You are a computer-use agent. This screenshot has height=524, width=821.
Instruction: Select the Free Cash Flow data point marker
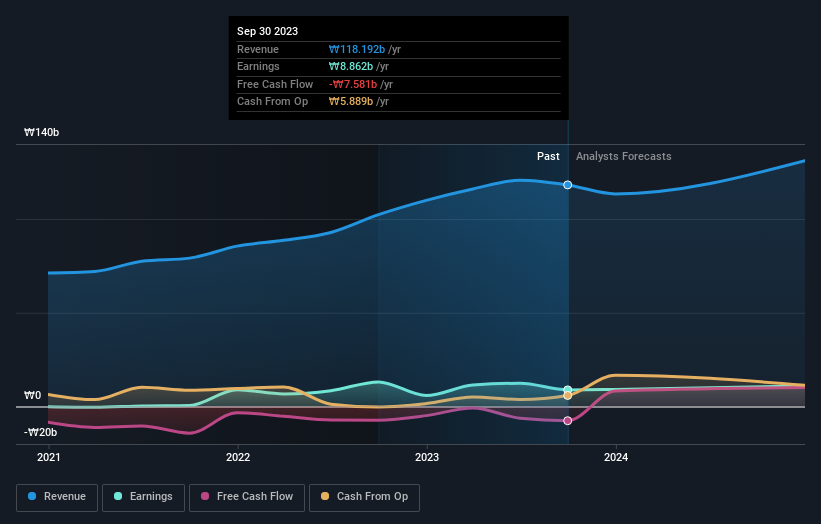point(568,421)
